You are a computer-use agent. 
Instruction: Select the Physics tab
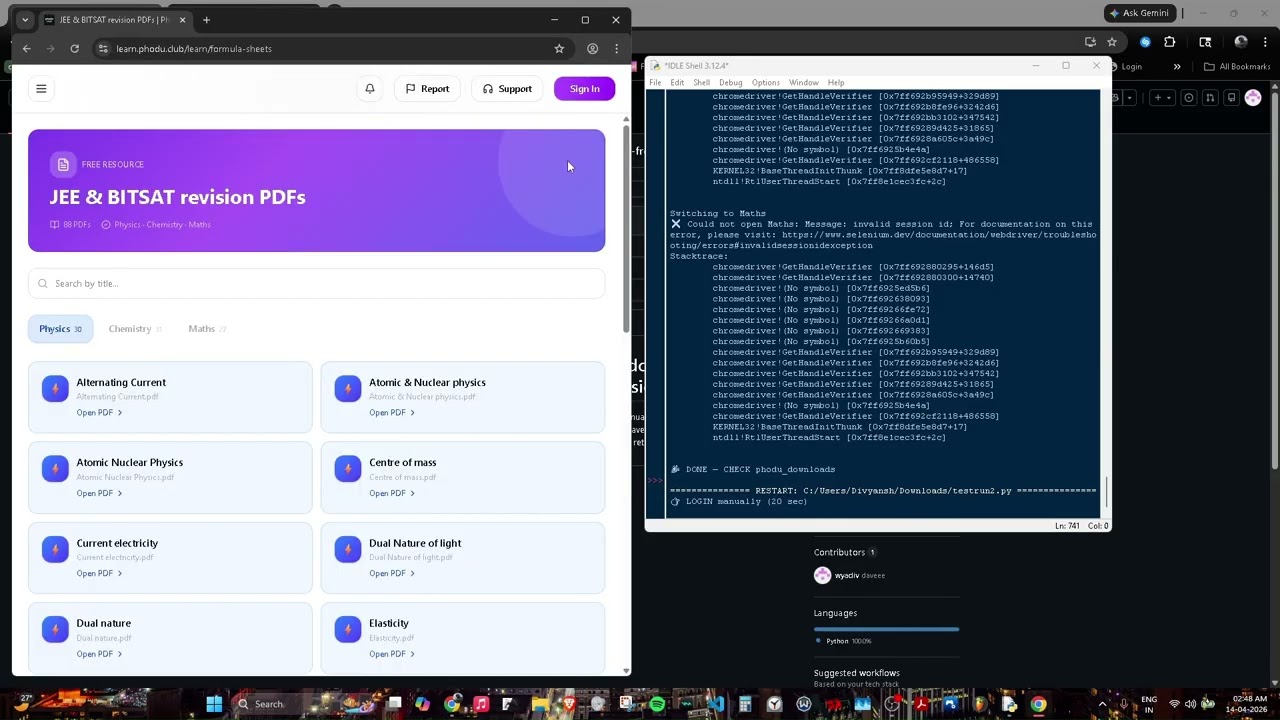[x=60, y=329]
